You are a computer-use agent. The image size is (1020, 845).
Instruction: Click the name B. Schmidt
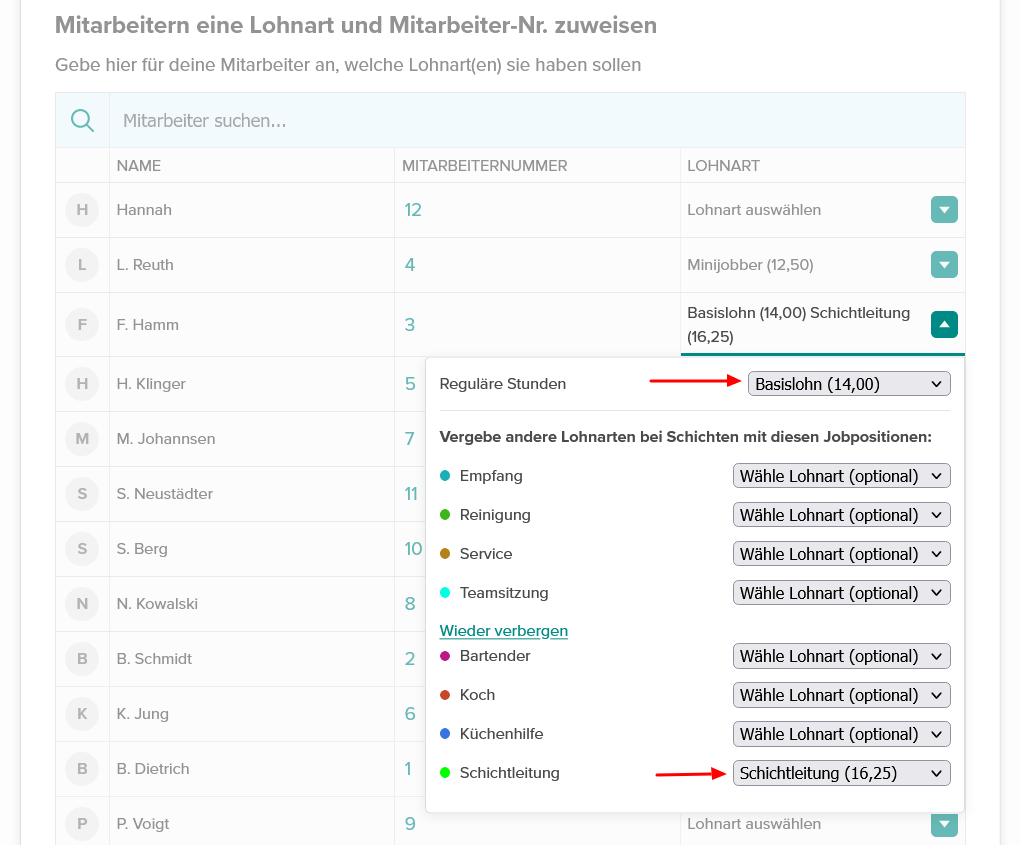pos(154,658)
